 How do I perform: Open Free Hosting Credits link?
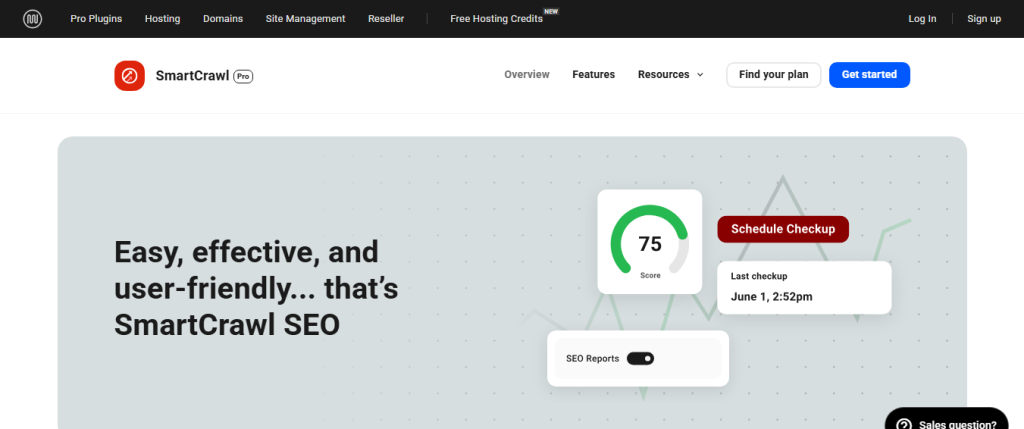(496, 19)
